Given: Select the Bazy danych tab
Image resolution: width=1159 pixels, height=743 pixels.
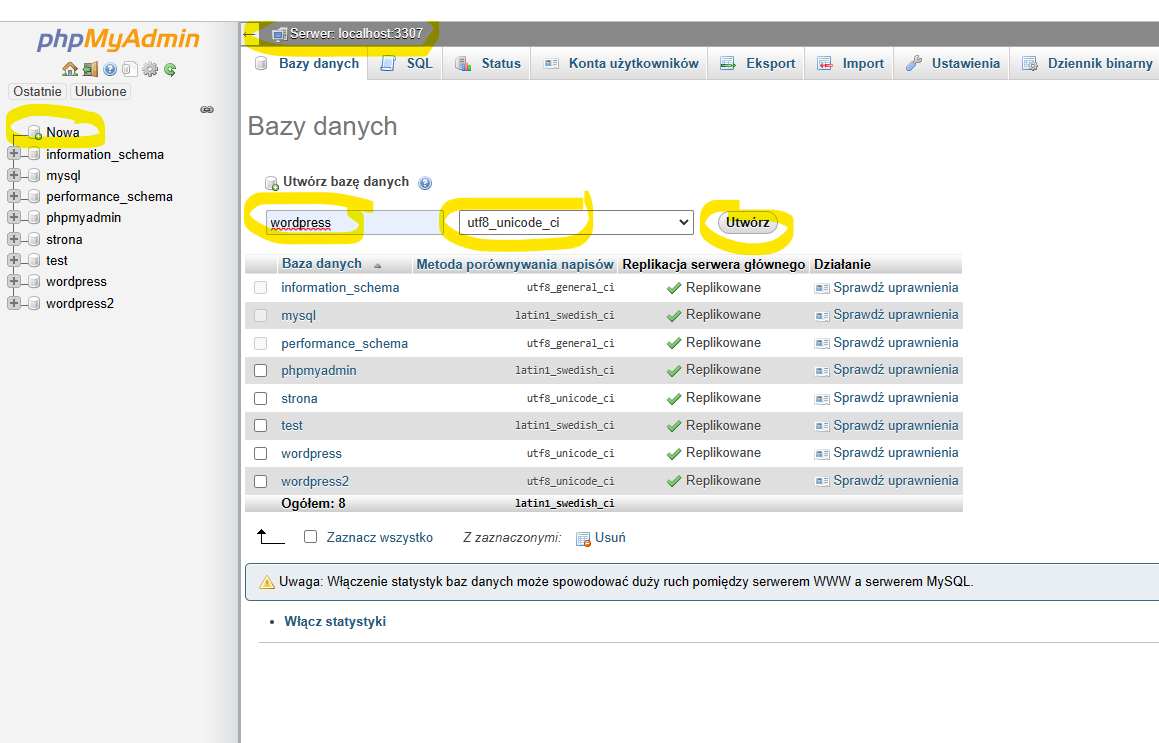Looking at the screenshot, I should (x=306, y=64).
